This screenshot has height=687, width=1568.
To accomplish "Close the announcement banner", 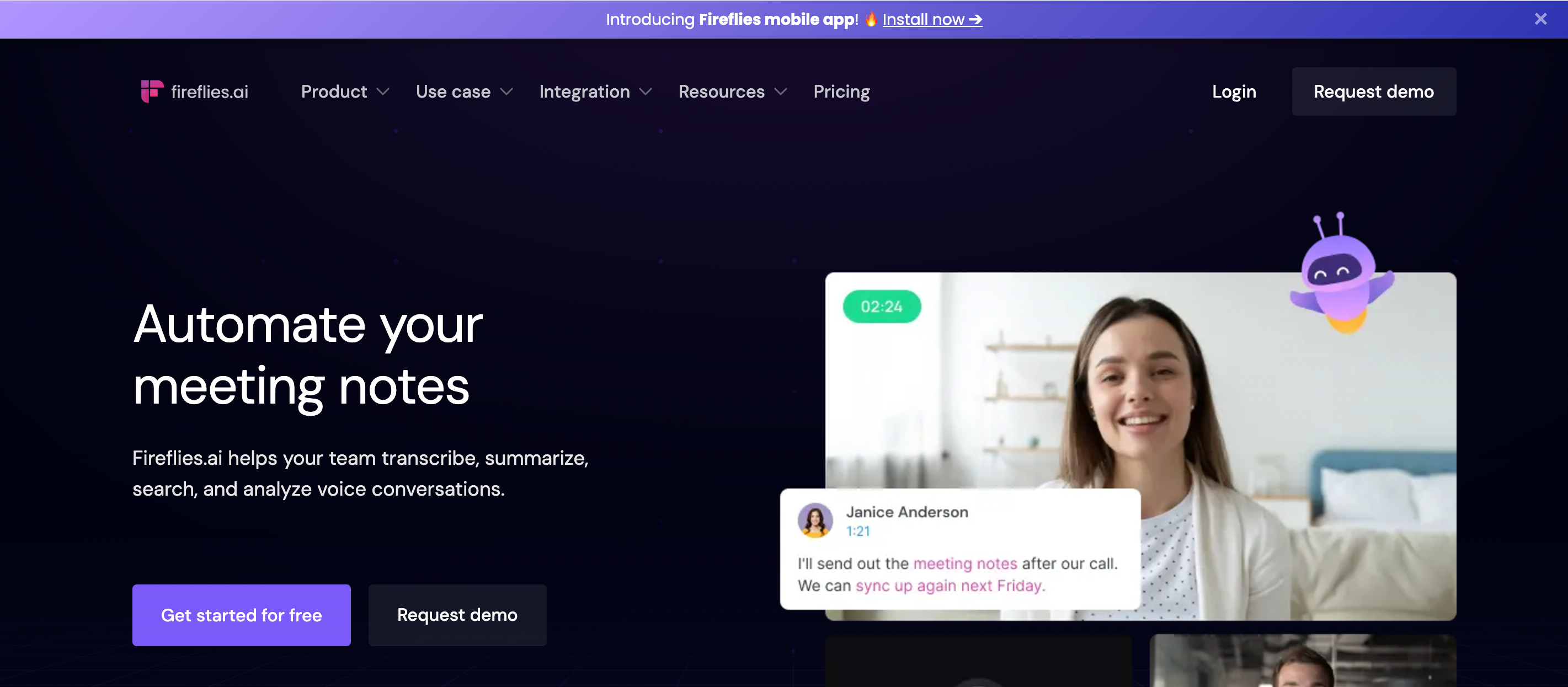I will point(1540,19).
